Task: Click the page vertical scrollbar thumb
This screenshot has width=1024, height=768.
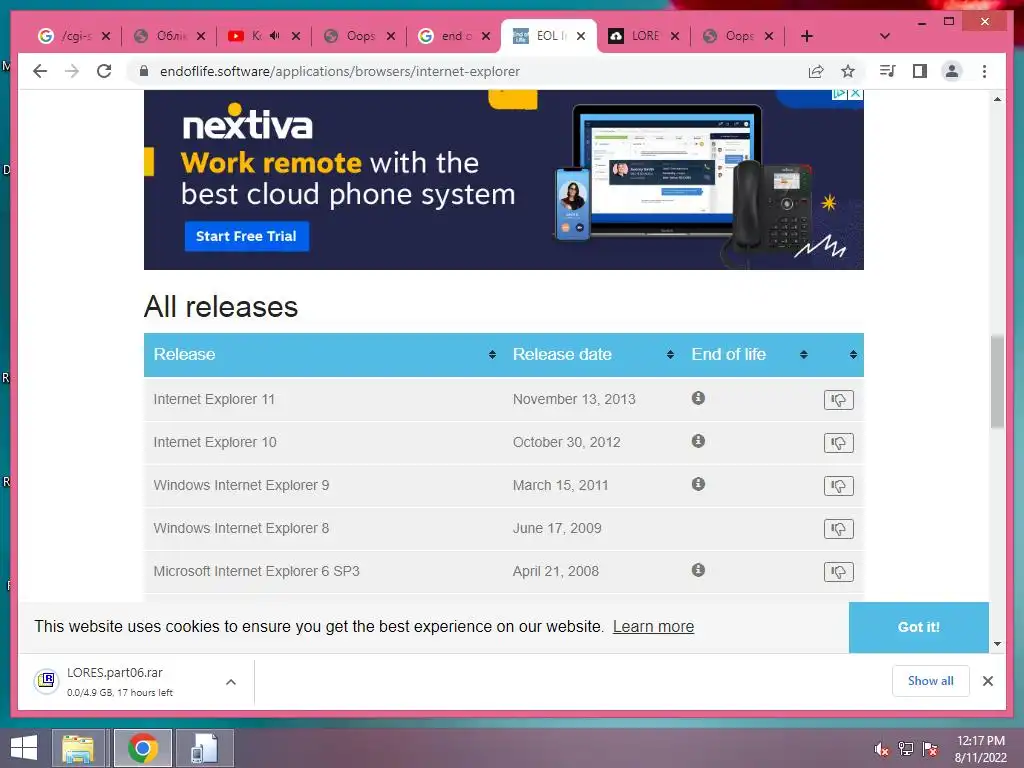Action: [x=997, y=381]
